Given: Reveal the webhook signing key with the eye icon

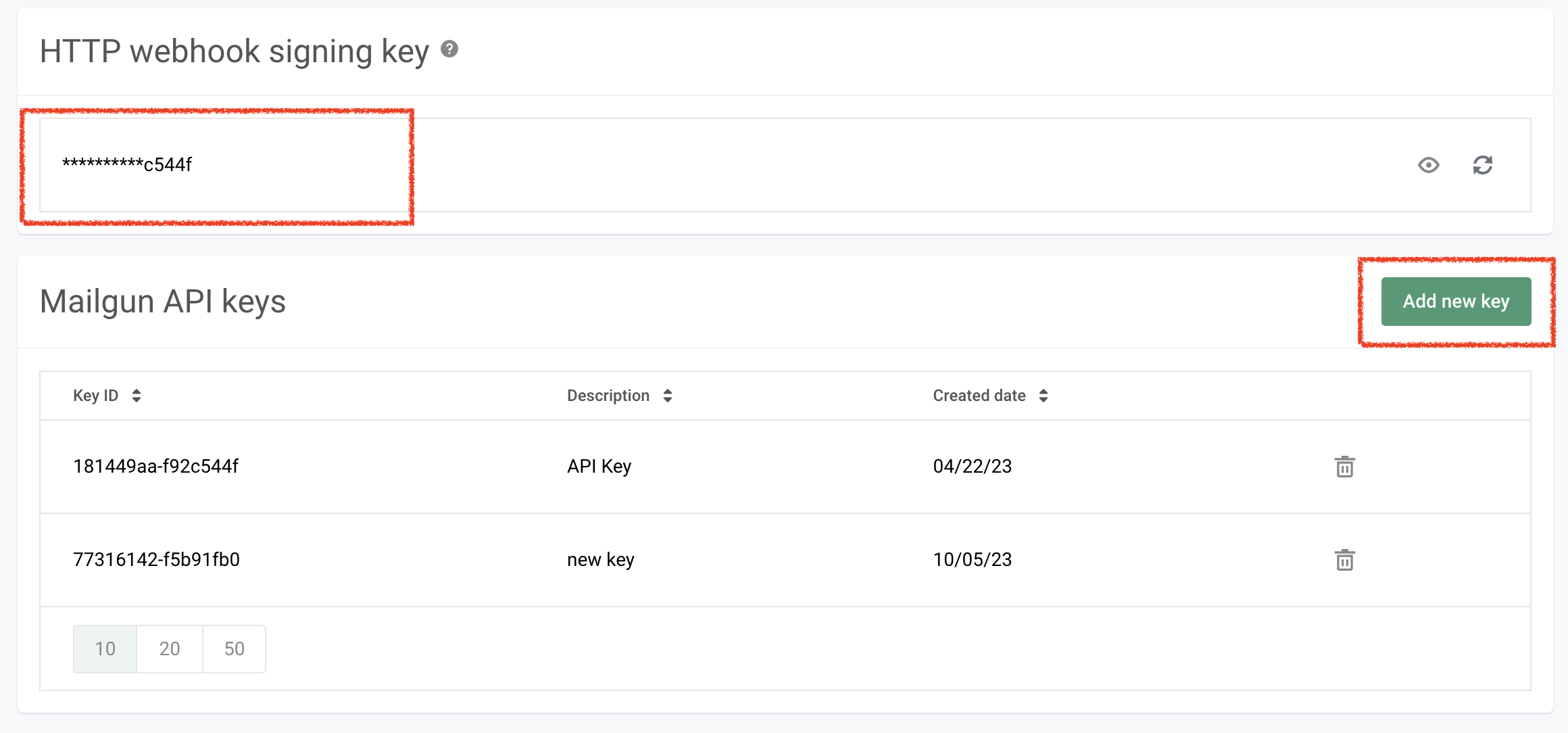Looking at the screenshot, I should pyautogui.click(x=1428, y=165).
